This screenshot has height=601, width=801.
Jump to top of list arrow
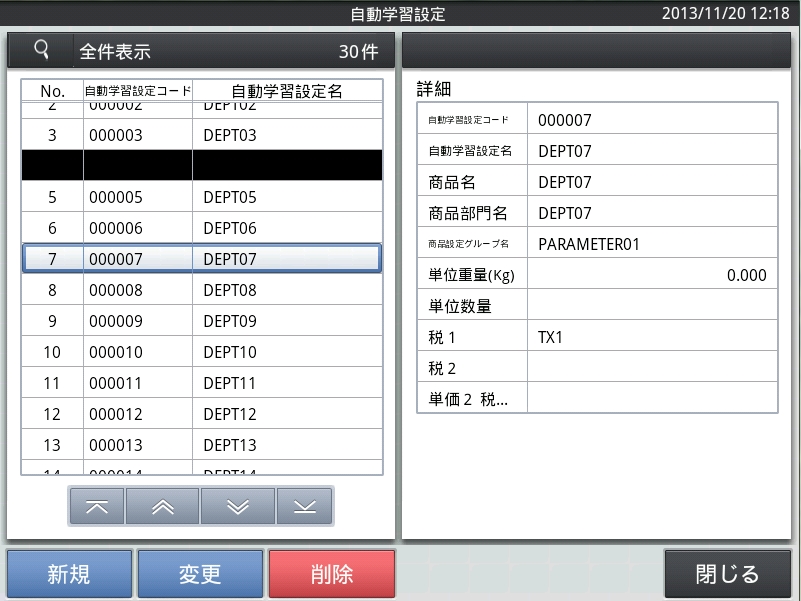point(97,507)
